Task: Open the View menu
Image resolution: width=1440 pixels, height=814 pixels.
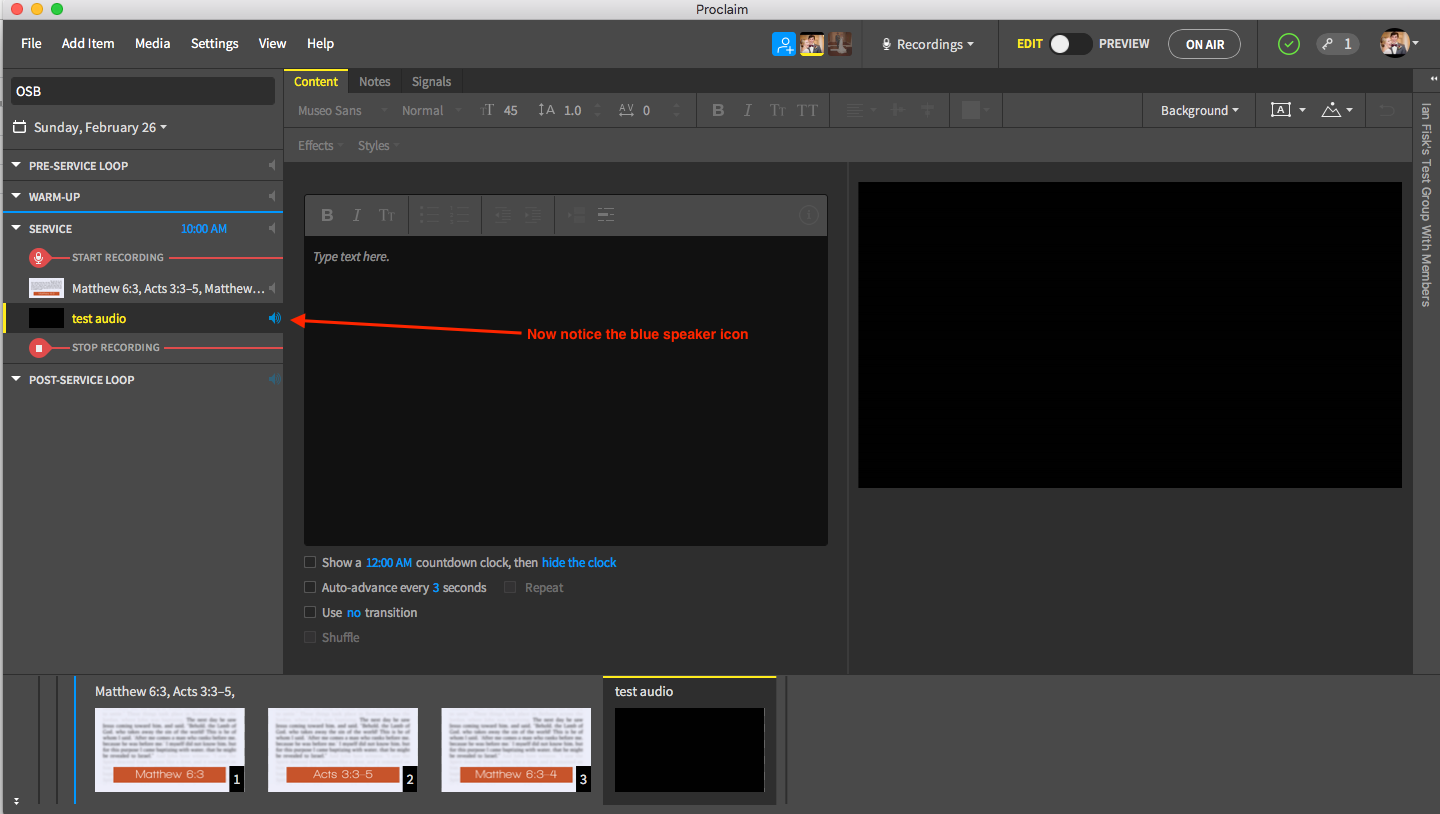Action: pyautogui.click(x=272, y=44)
